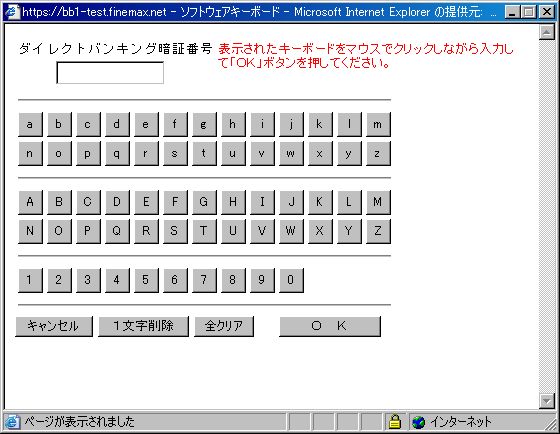Click the lowercase 's' key
Image resolution: width=560 pixels, height=434 pixels.
(175, 154)
